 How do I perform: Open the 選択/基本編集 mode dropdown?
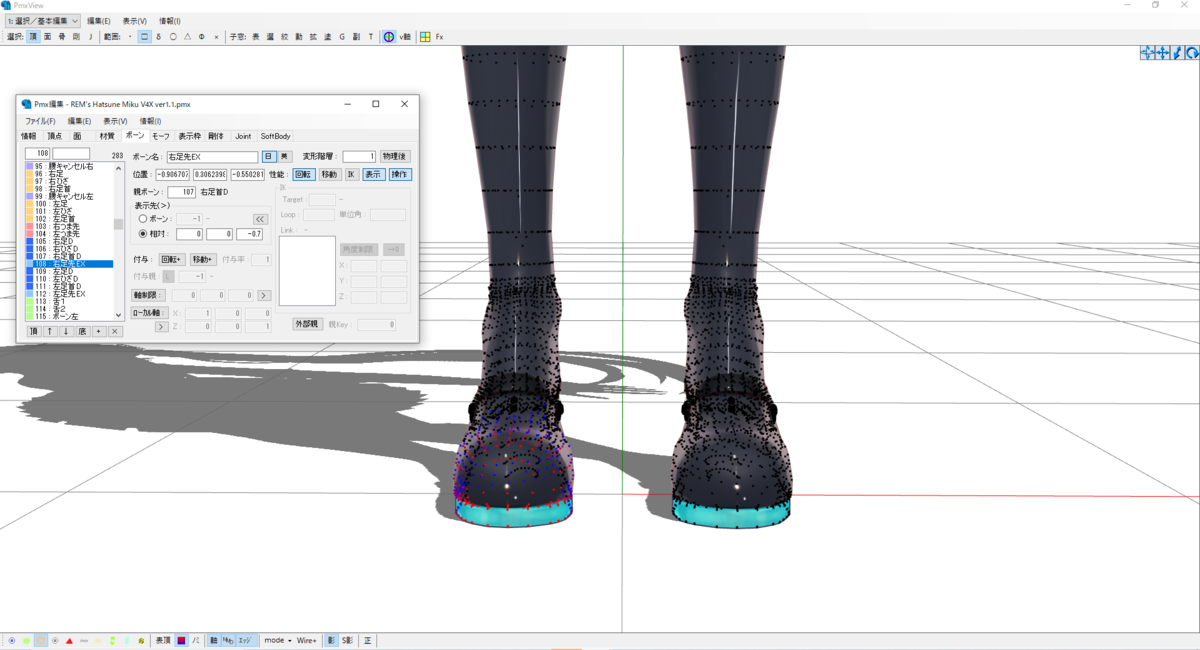point(43,20)
